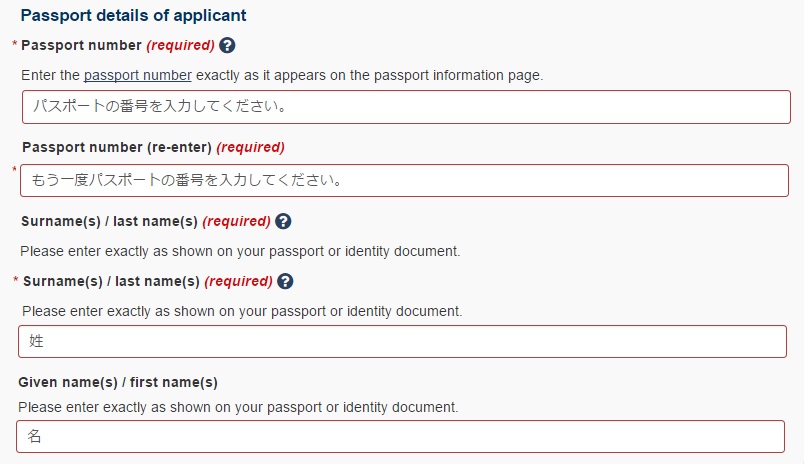Open help icon beside the asterisk-marked Surname label
Viewport: 804px width, 464px height.
click(285, 281)
